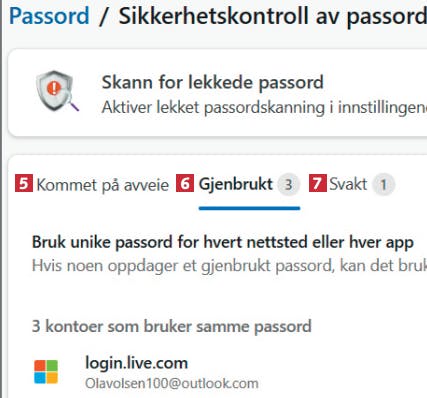Screen dimensions: 427x398
Task: Click the Skann for lekkede passord title
Action: (213, 82)
